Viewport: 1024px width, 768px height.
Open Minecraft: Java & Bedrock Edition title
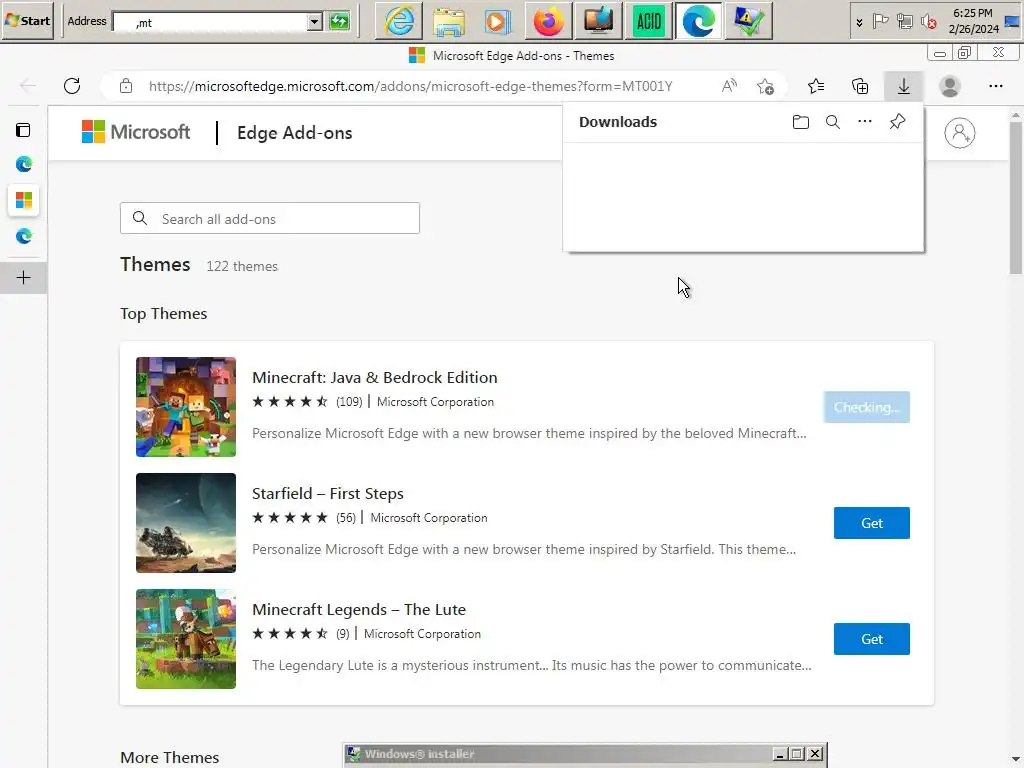tap(375, 377)
